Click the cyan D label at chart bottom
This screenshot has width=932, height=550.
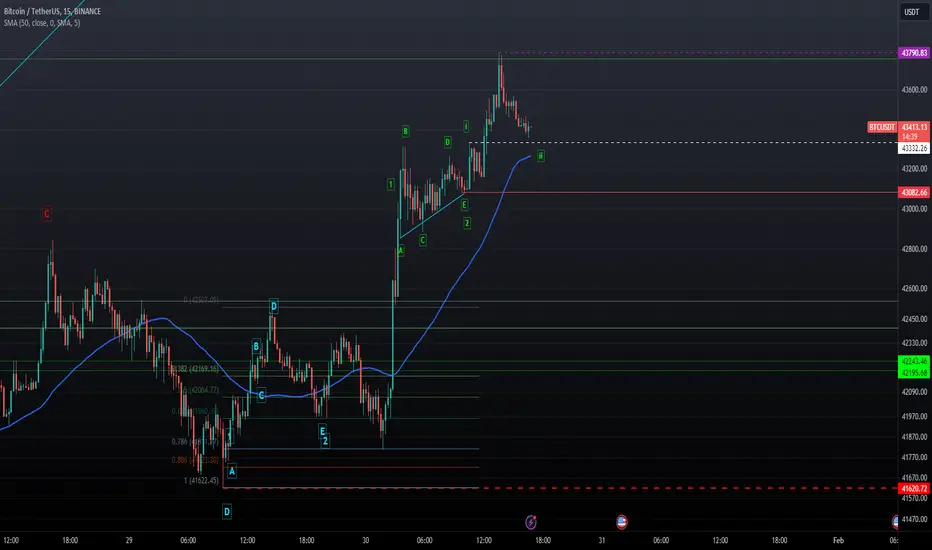(226, 511)
